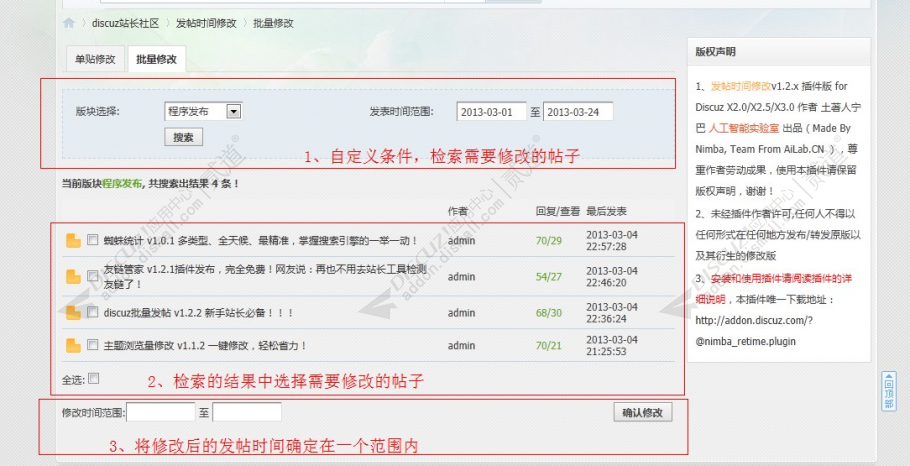Click reply count 70/29

point(548,240)
